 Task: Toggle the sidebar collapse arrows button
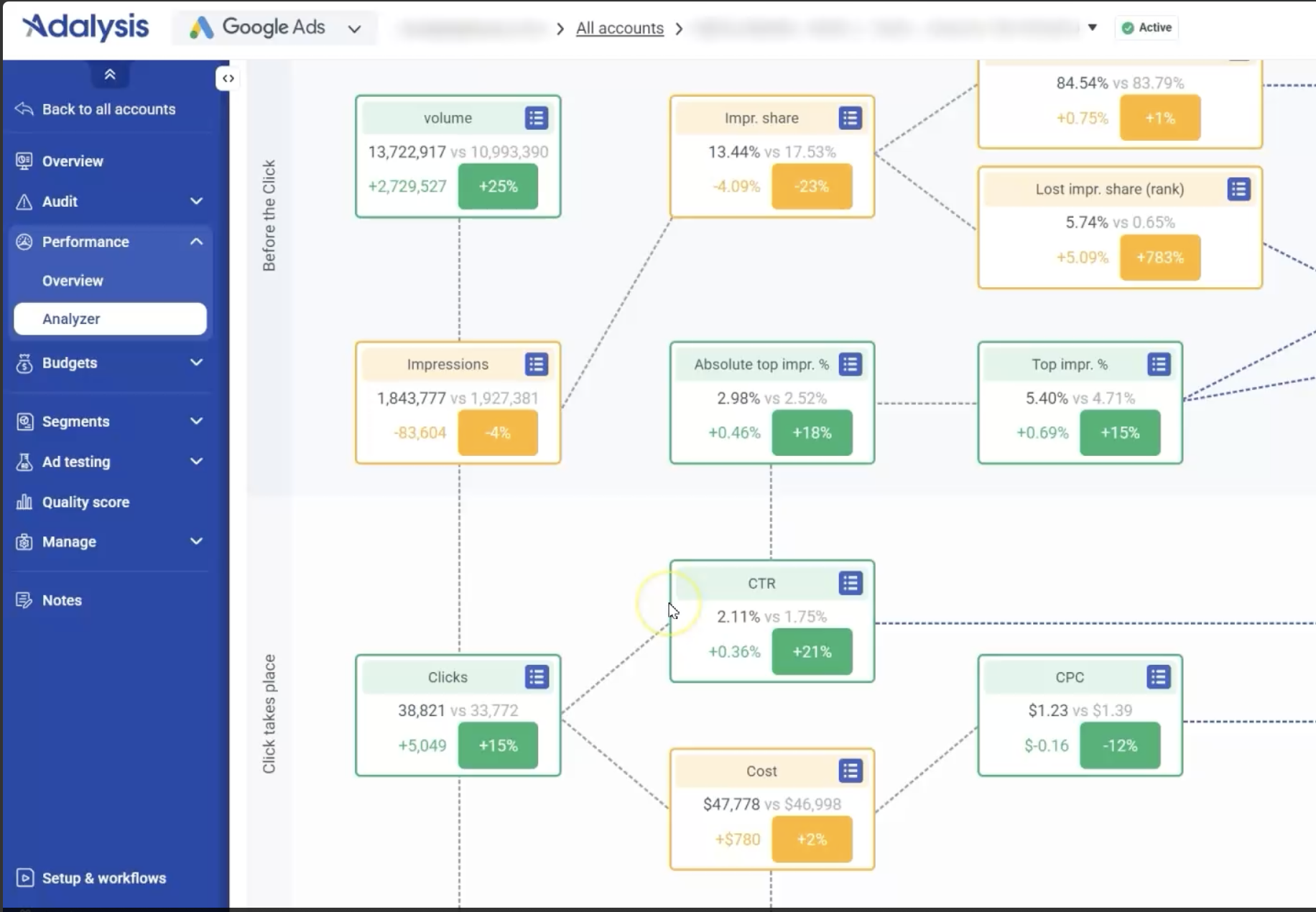pyautogui.click(x=228, y=78)
